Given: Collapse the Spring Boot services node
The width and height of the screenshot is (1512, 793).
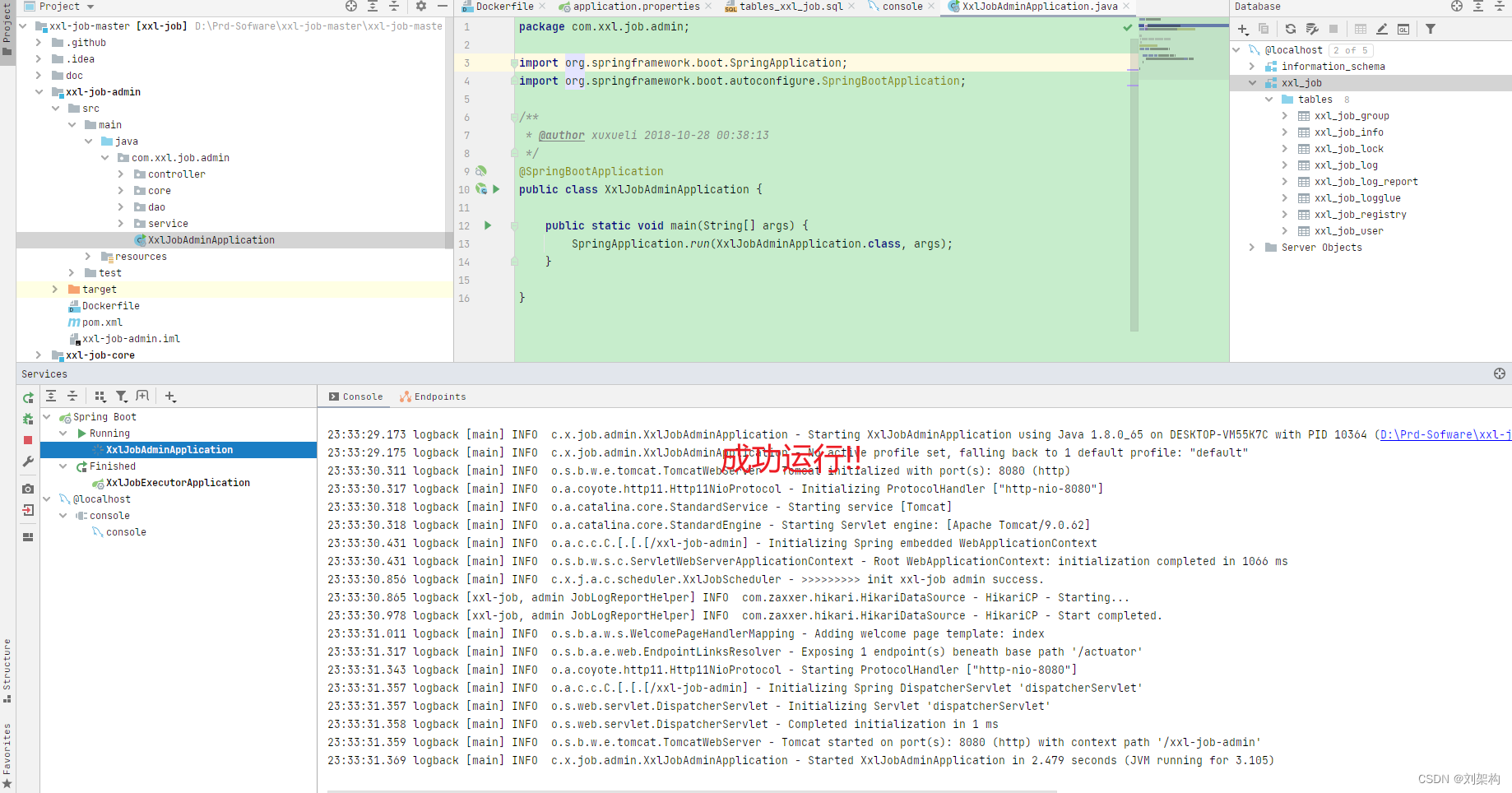Looking at the screenshot, I should click(47, 417).
